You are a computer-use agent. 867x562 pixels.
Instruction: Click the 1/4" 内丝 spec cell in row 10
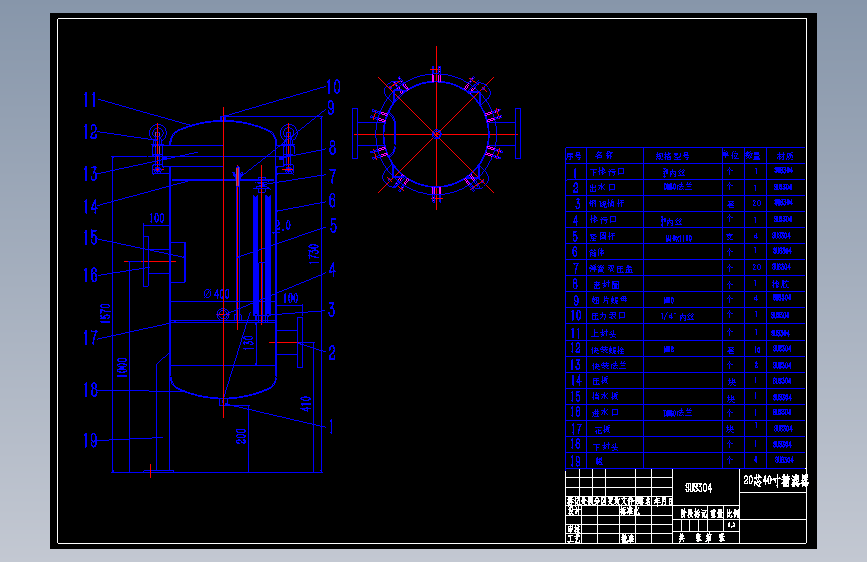pos(677,316)
